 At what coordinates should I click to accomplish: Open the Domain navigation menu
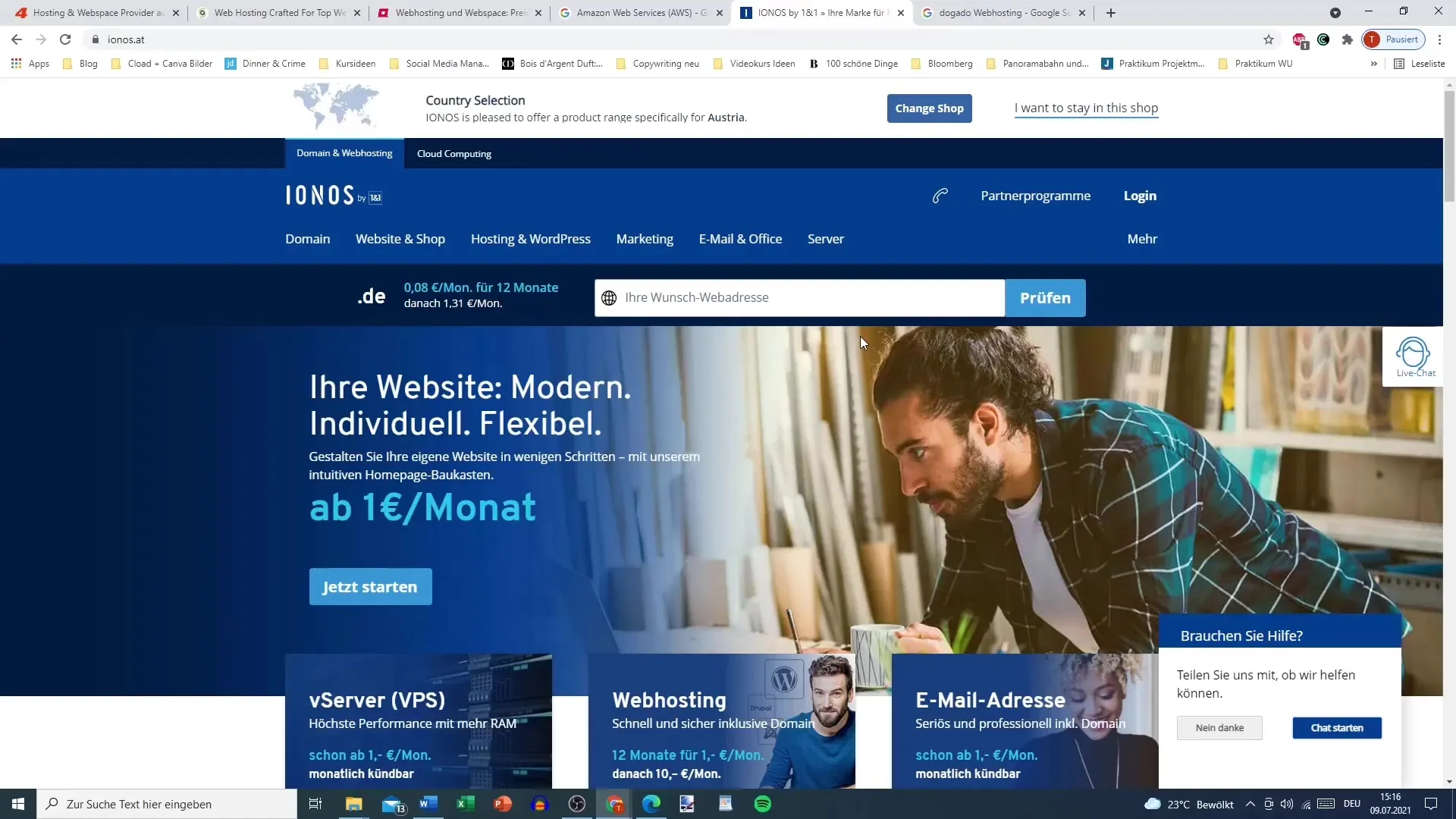[308, 239]
